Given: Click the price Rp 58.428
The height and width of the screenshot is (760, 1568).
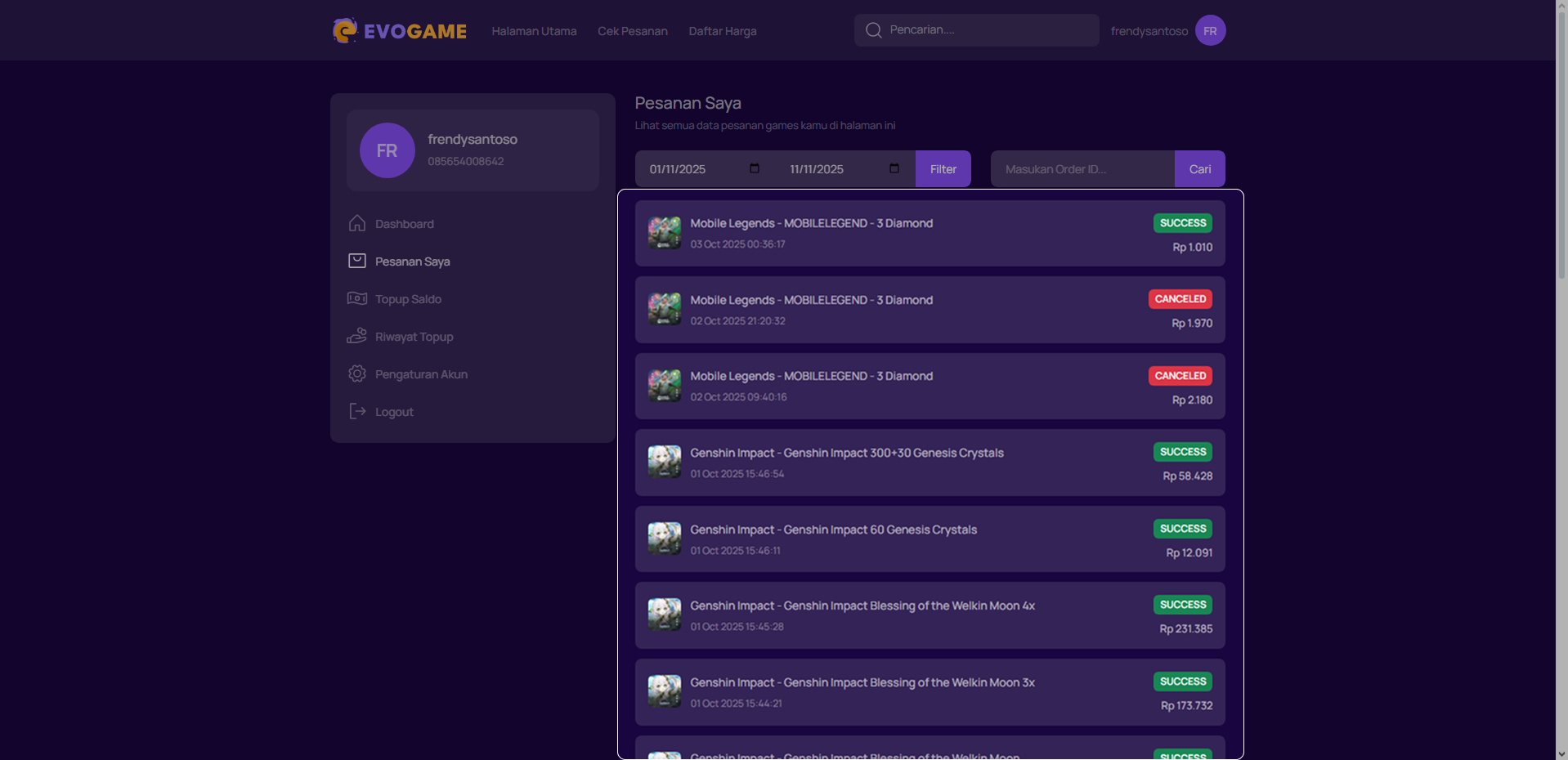Looking at the screenshot, I should 1187,476.
